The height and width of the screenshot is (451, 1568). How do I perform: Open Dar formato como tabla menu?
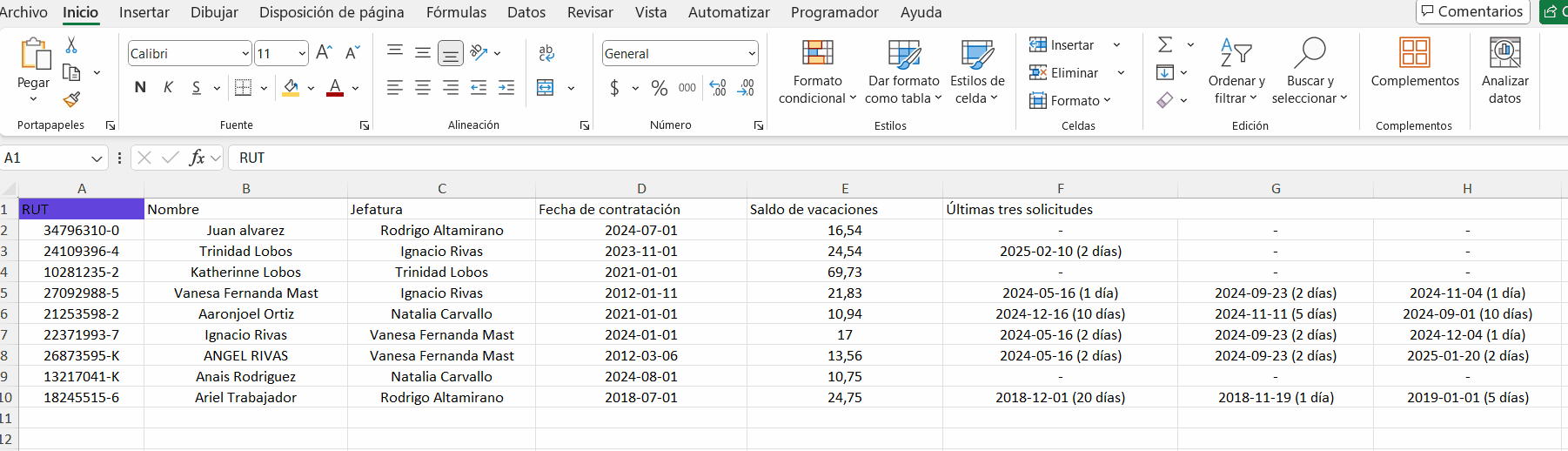coord(904,71)
